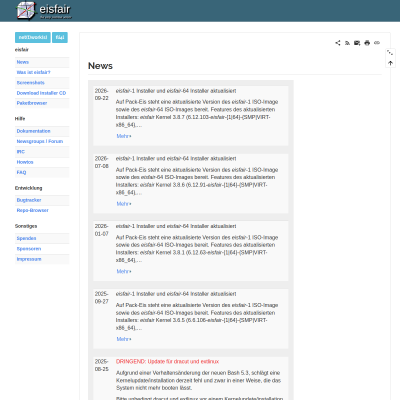Click the date 2025-09-27
The height and width of the screenshot is (400, 400).
click(102, 297)
